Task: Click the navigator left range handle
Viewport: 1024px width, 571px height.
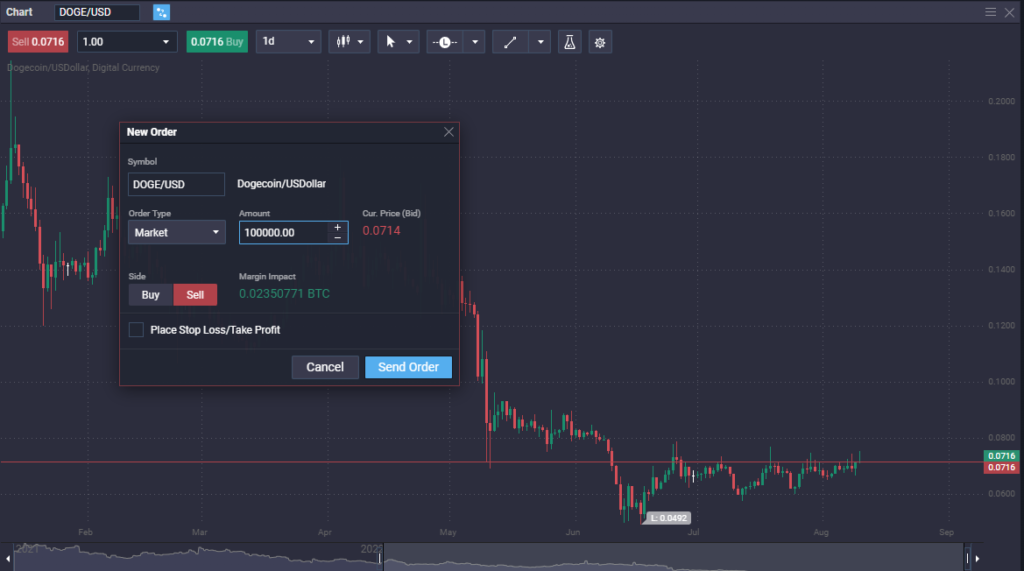Action: pyautogui.click(x=379, y=558)
